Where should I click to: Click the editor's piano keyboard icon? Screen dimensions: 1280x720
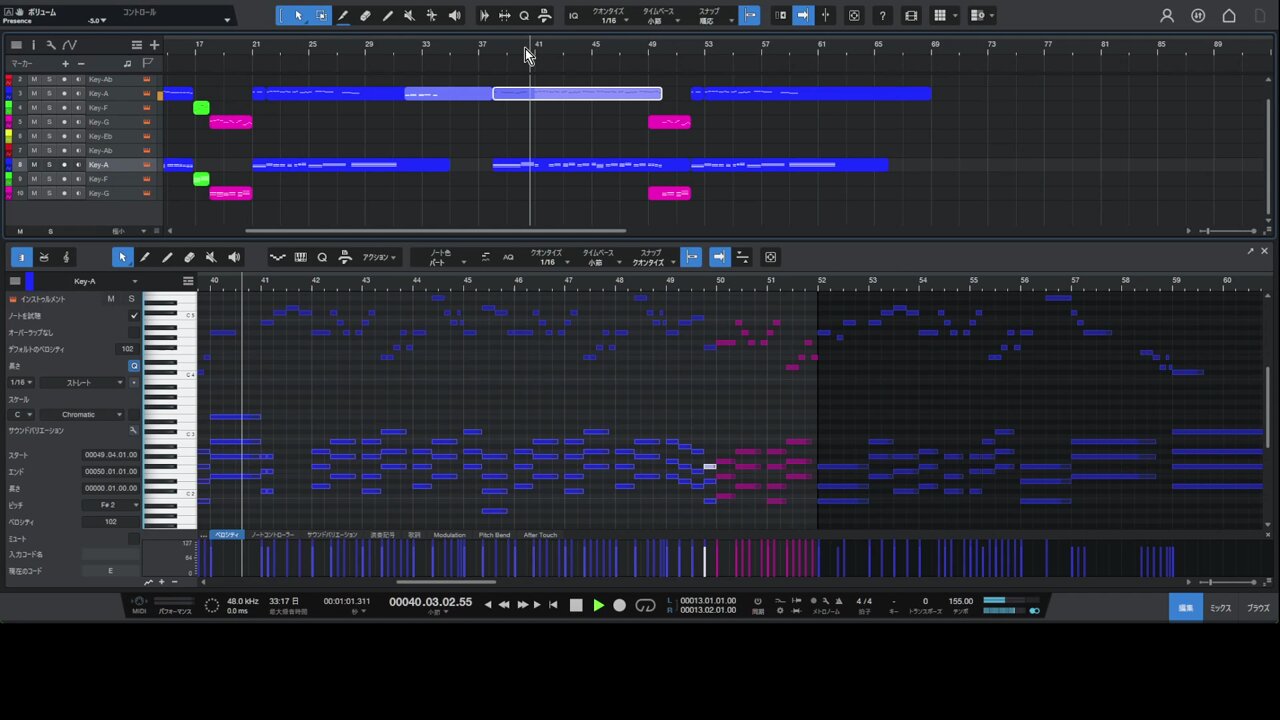(x=300, y=257)
